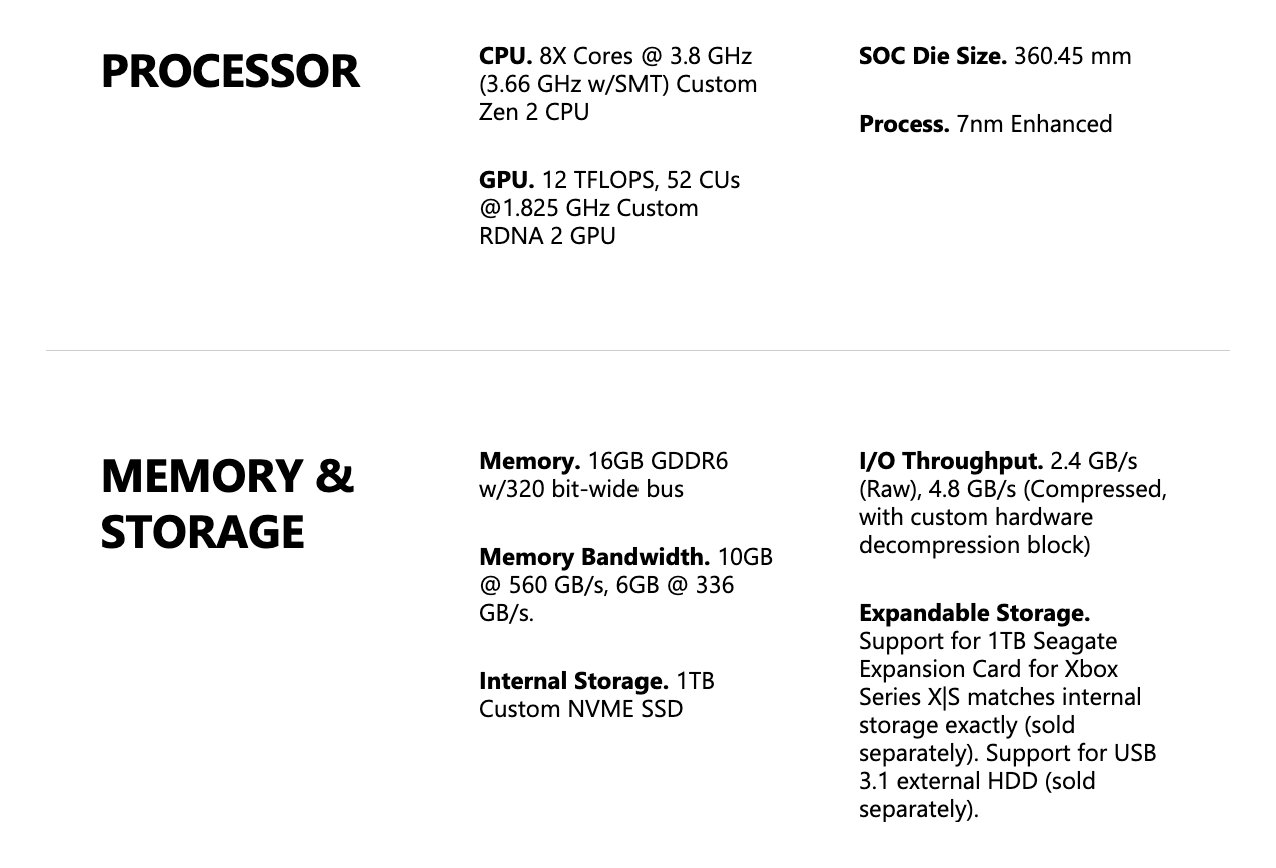Click the SOC Die Size label
This screenshot has height=868, width=1276.
click(x=933, y=56)
